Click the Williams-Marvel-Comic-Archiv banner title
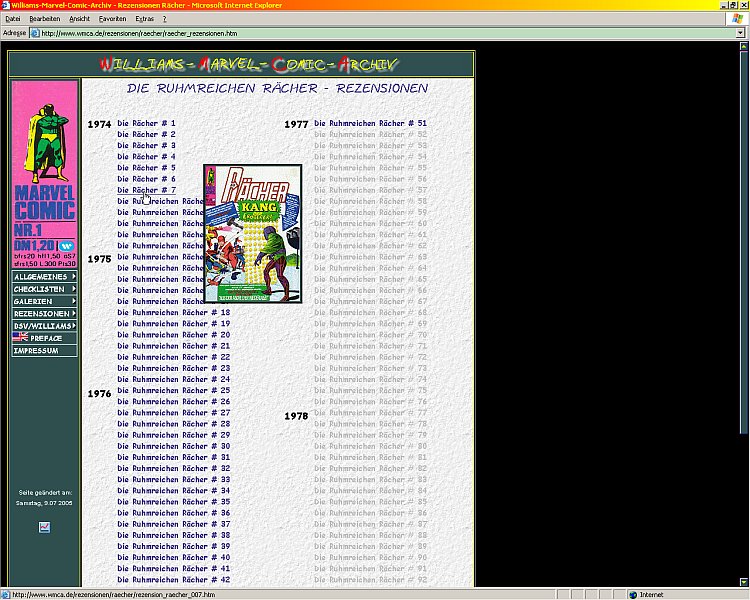Image resolution: width=750 pixels, height=600 pixels. (x=249, y=64)
